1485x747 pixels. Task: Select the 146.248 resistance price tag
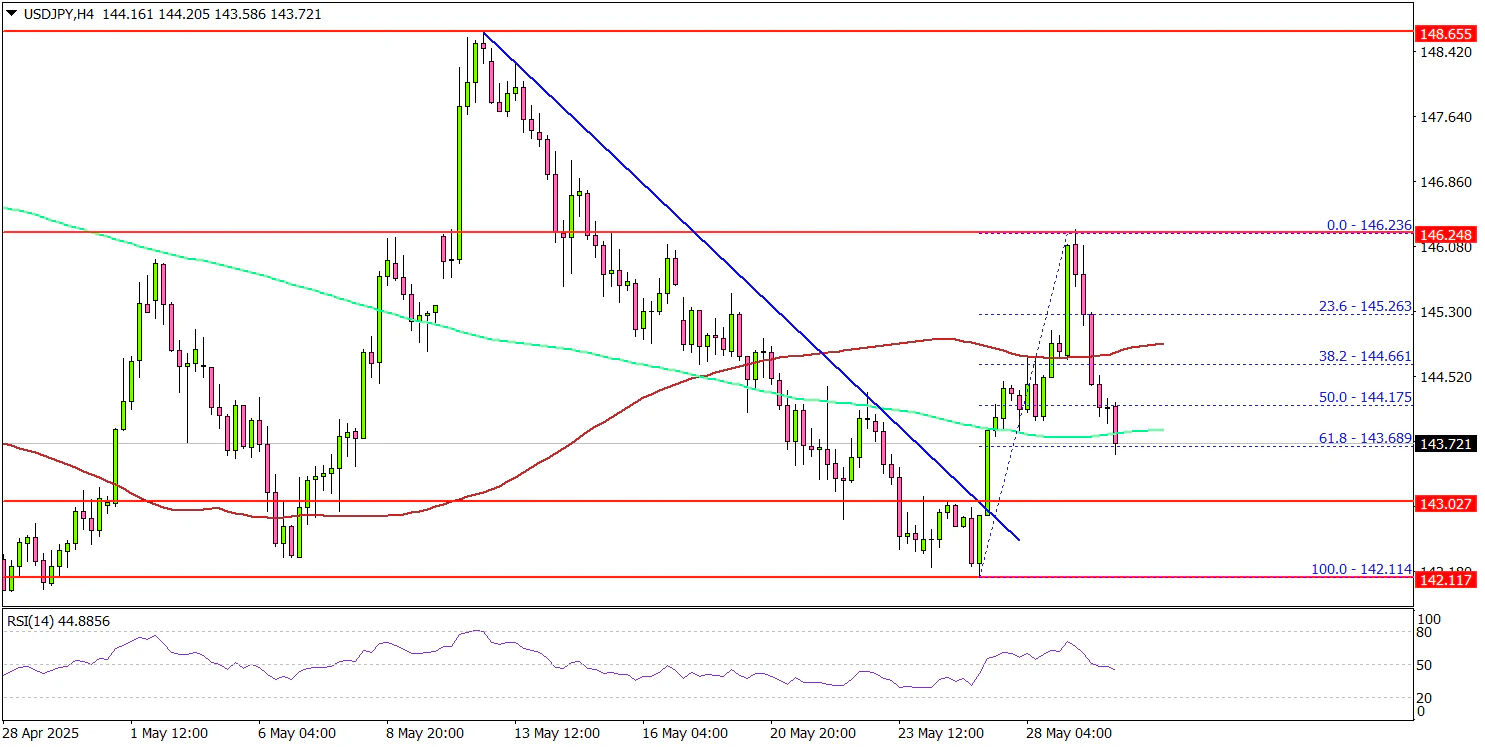click(1445, 234)
